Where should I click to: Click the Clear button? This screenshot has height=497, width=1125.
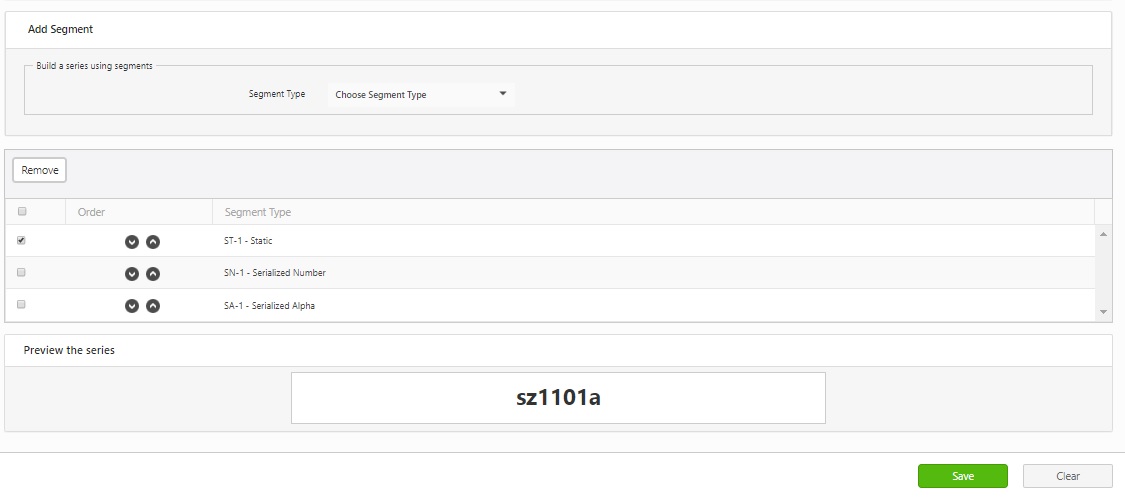click(1067, 476)
